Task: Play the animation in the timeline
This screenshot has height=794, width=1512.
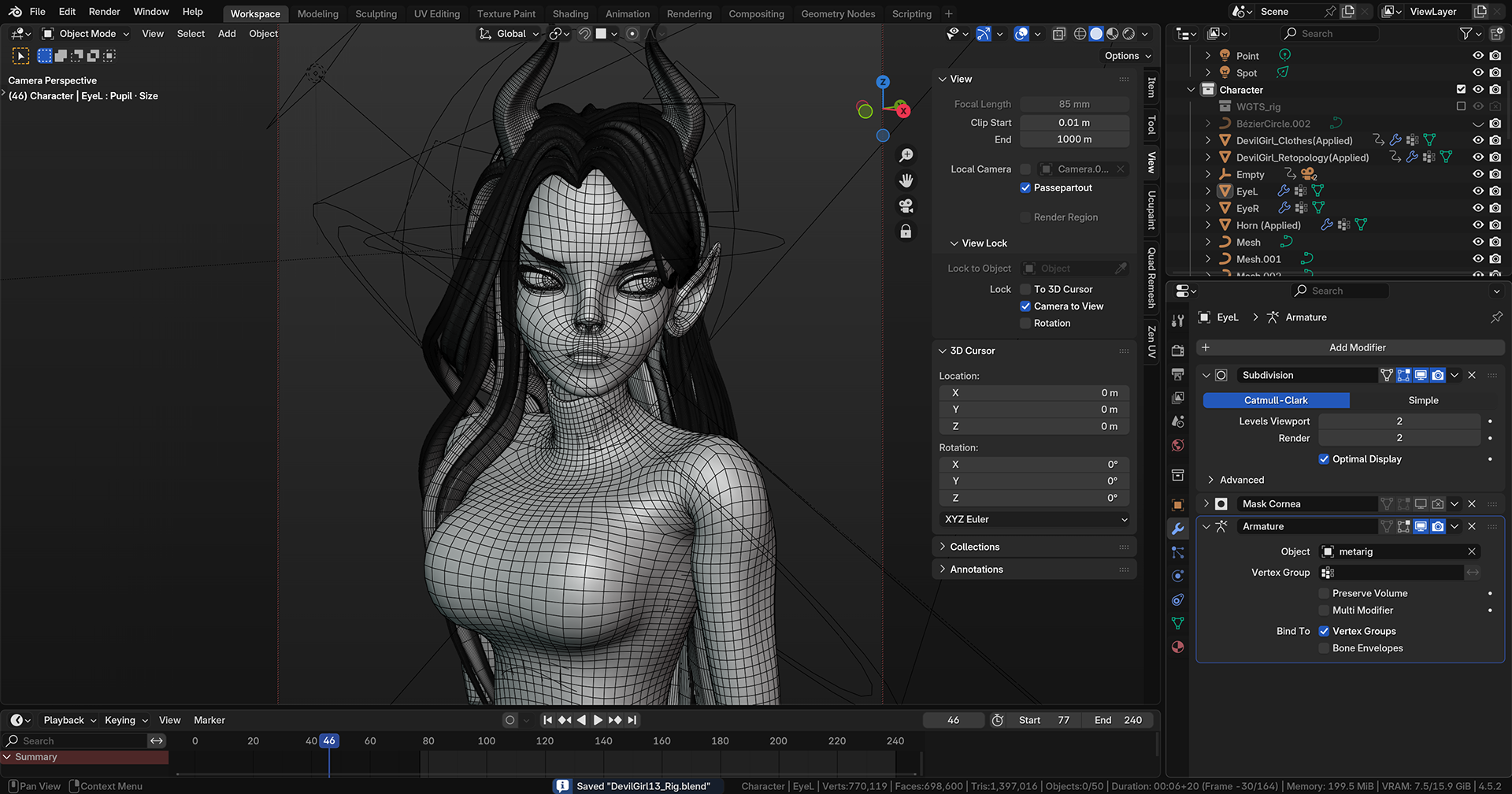Action: [x=598, y=720]
